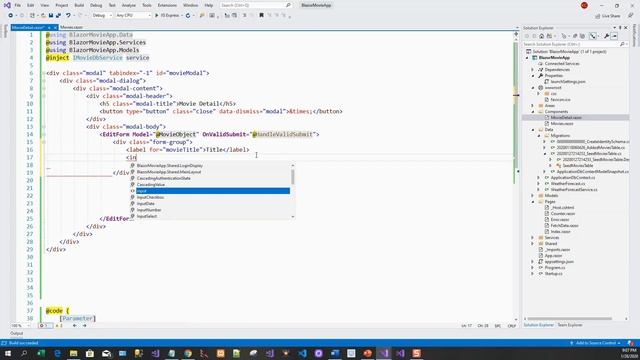The image size is (640, 360).
Task: Open the Extensions menu
Action: click(167, 5)
